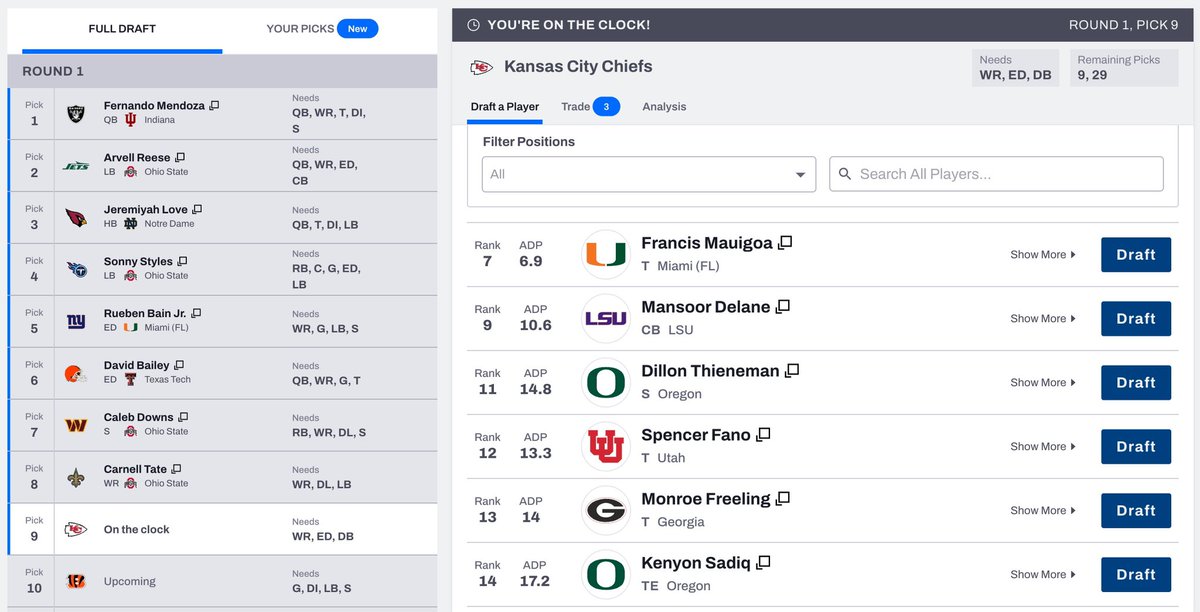Draft Kenyon Sadiq

point(1135,575)
